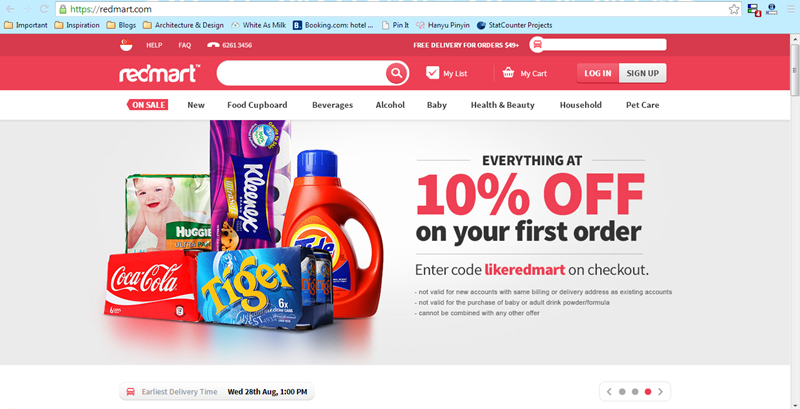Click the delivery truck icon in top bar
This screenshot has height=409, width=800.
pos(537,45)
